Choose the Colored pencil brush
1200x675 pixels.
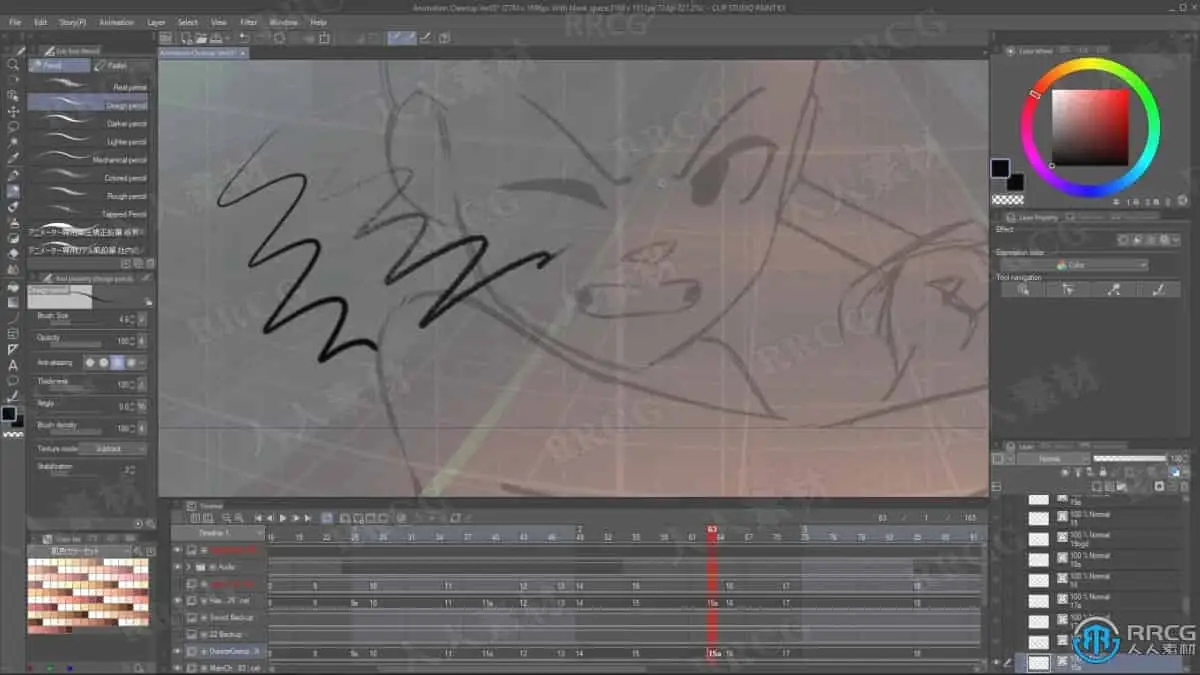click(89, 177)
